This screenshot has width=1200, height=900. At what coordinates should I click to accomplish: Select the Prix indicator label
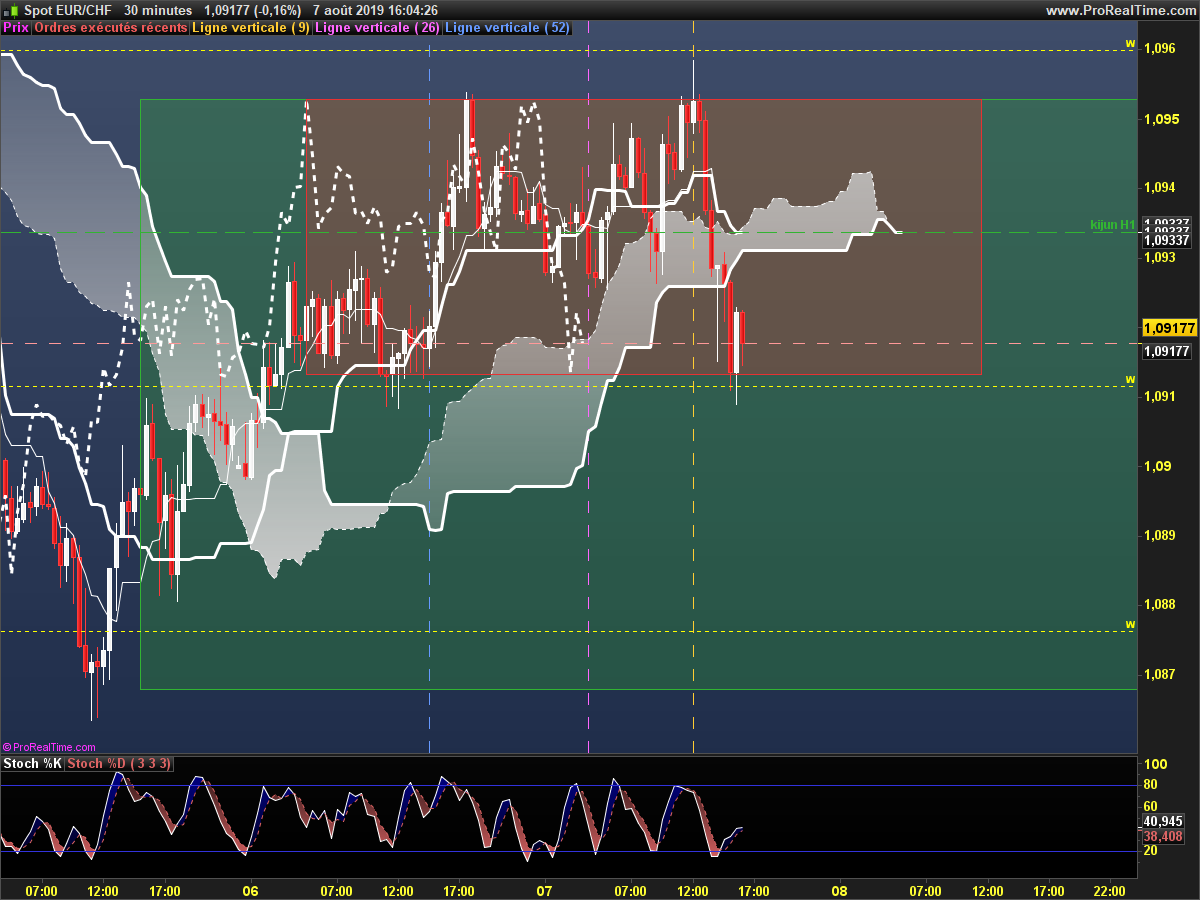15,28
